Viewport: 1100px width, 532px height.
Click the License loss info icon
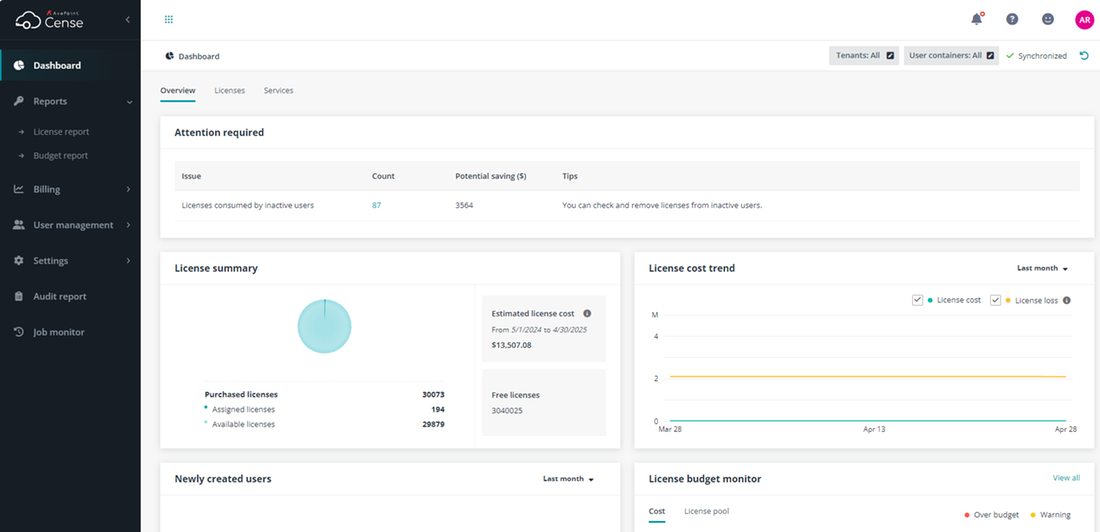[1066, 300]
